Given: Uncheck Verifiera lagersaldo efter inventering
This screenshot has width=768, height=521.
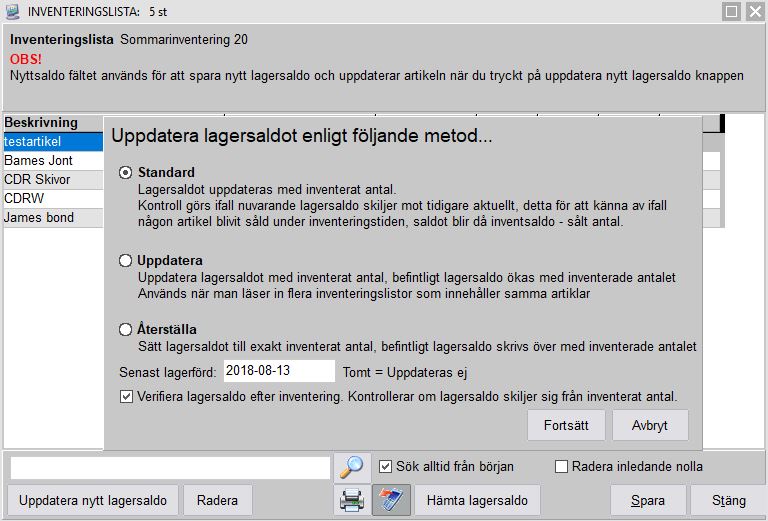Looking at the screenshot, I should pos(126,396).
